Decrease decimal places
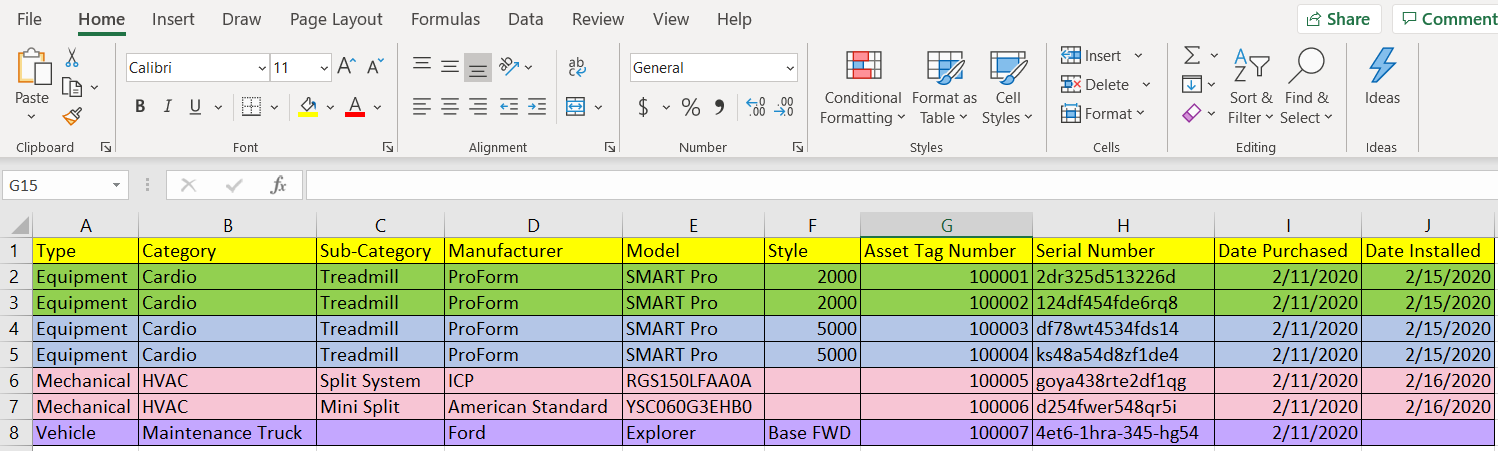The image size is (1498, 451). 785,107
